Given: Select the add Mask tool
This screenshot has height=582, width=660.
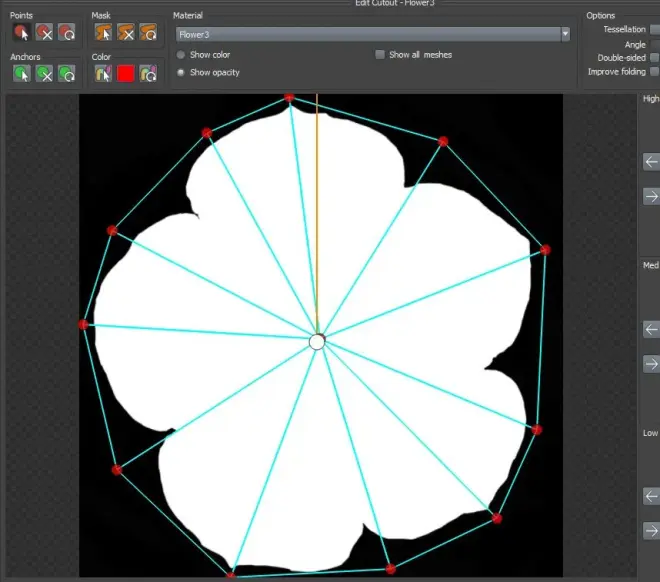Looking at the screenshot, I should (x=103, y=32).
